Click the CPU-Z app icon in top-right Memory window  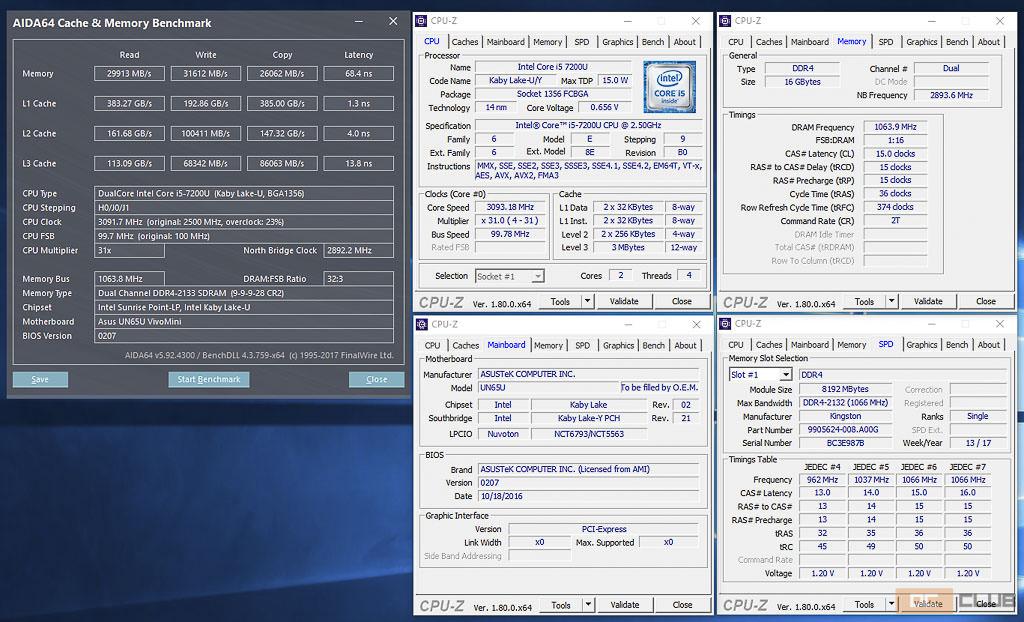pyautogui.click(x=725, y=21)
